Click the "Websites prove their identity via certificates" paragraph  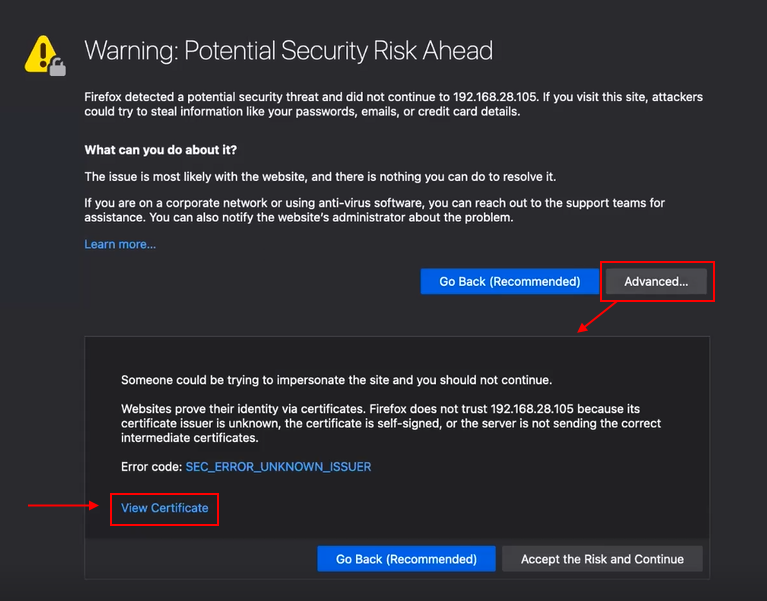pos(390,423)
